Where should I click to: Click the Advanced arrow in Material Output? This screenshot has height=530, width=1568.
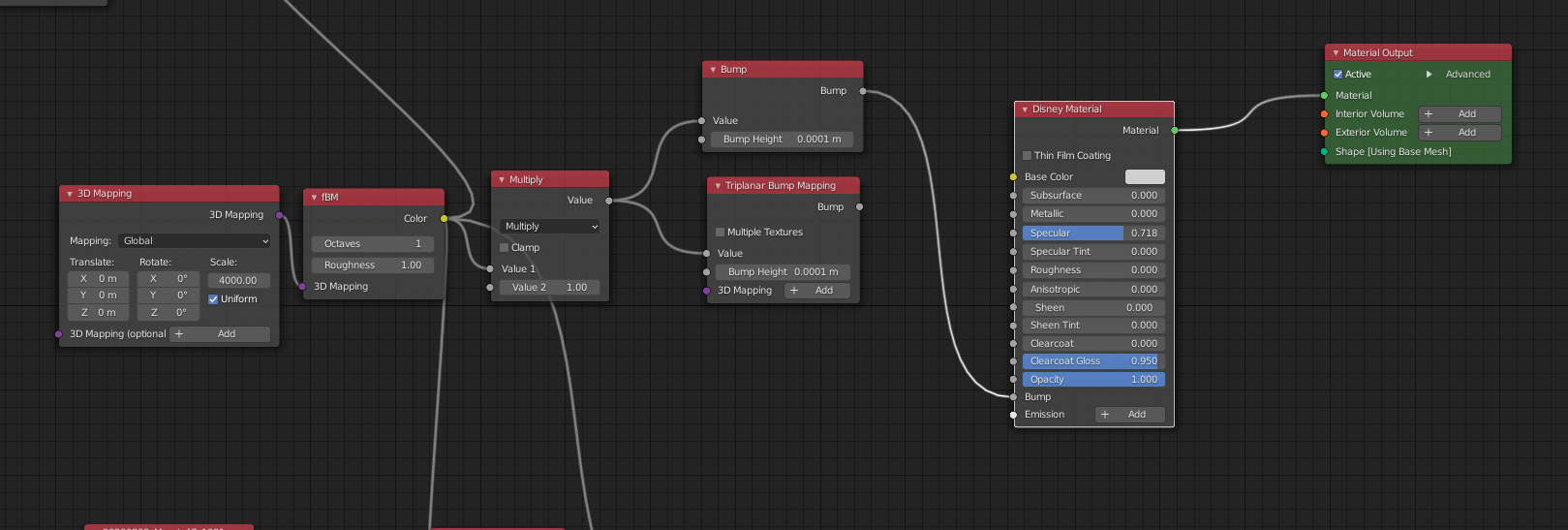click(1429, 75)
